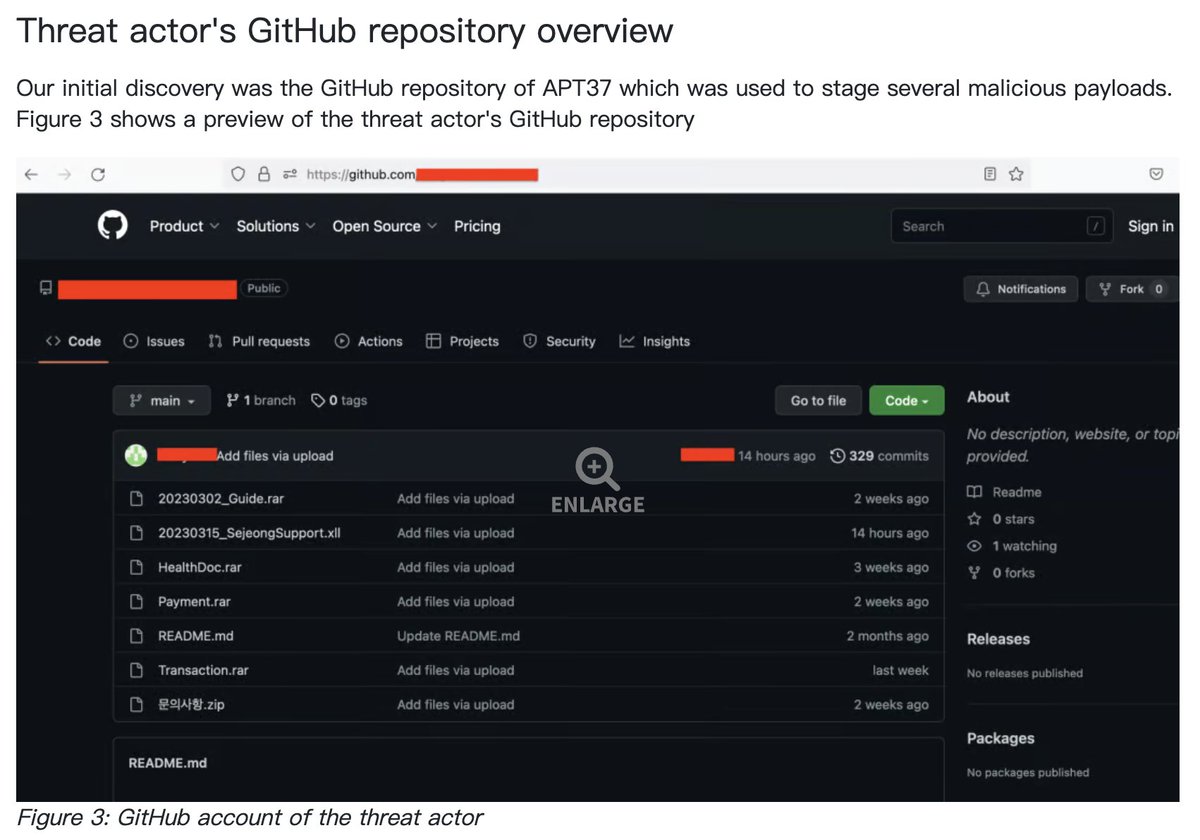Click the committer avatar icon
Screen dimensions: 1200x840
(x=137, y=456)
